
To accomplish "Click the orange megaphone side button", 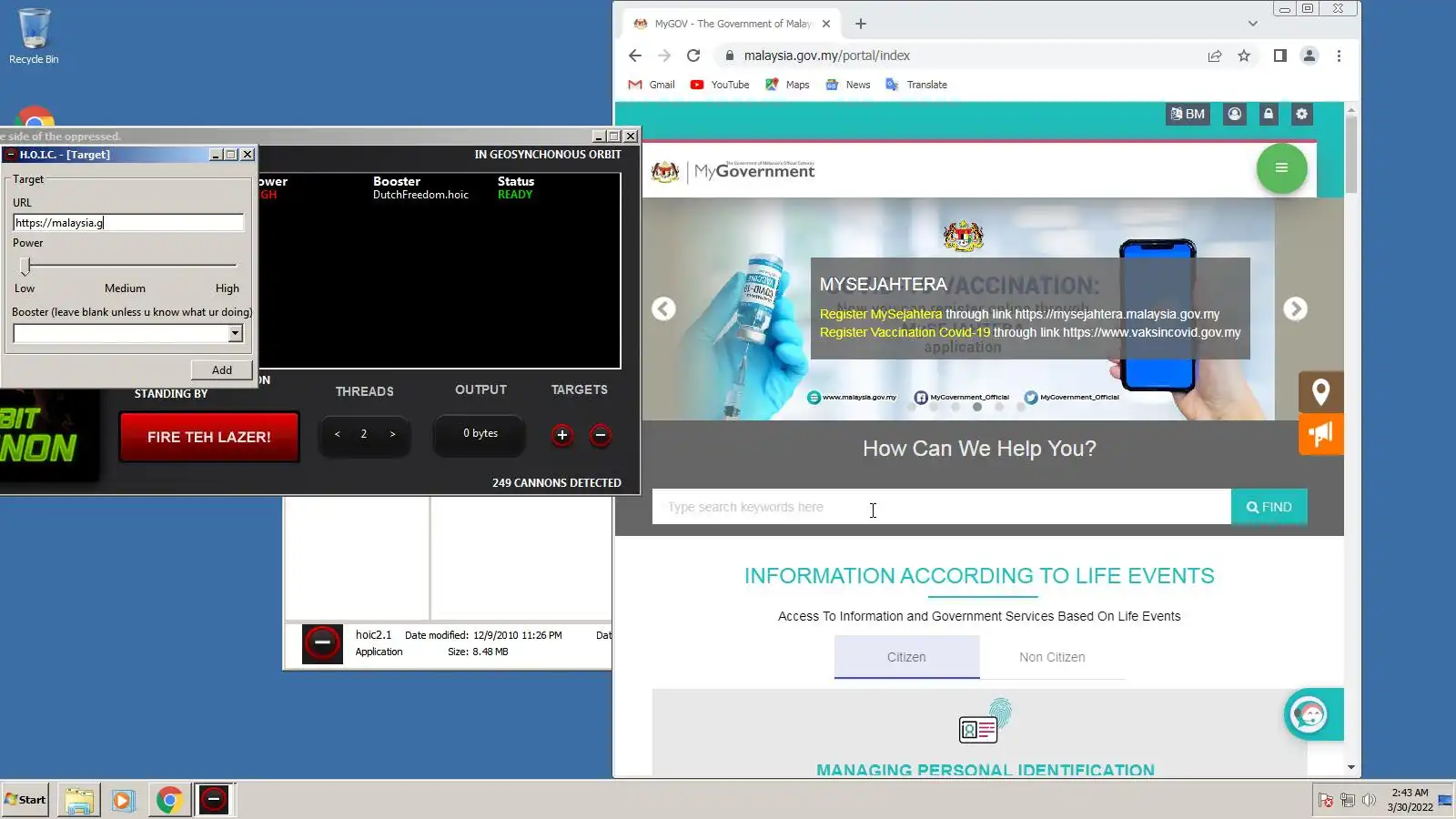I will (x=1320, y=434).
